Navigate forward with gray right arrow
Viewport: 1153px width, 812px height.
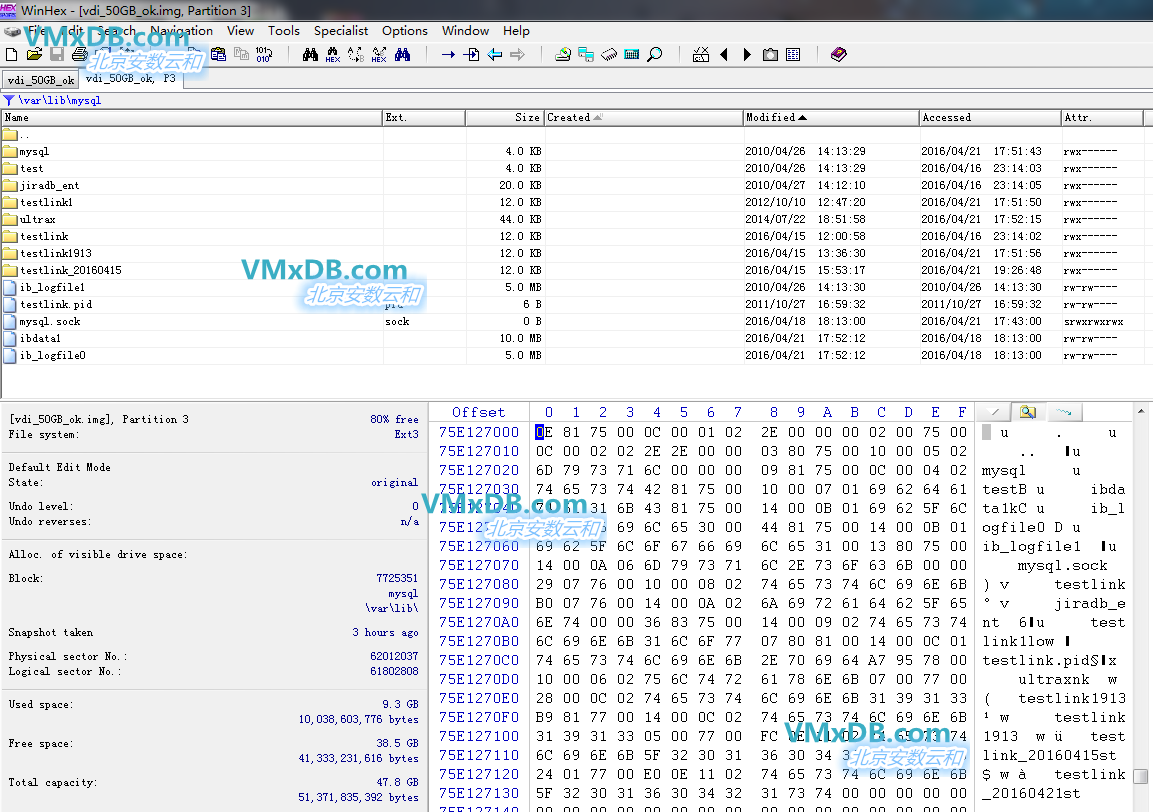click(x=517, y=54)
